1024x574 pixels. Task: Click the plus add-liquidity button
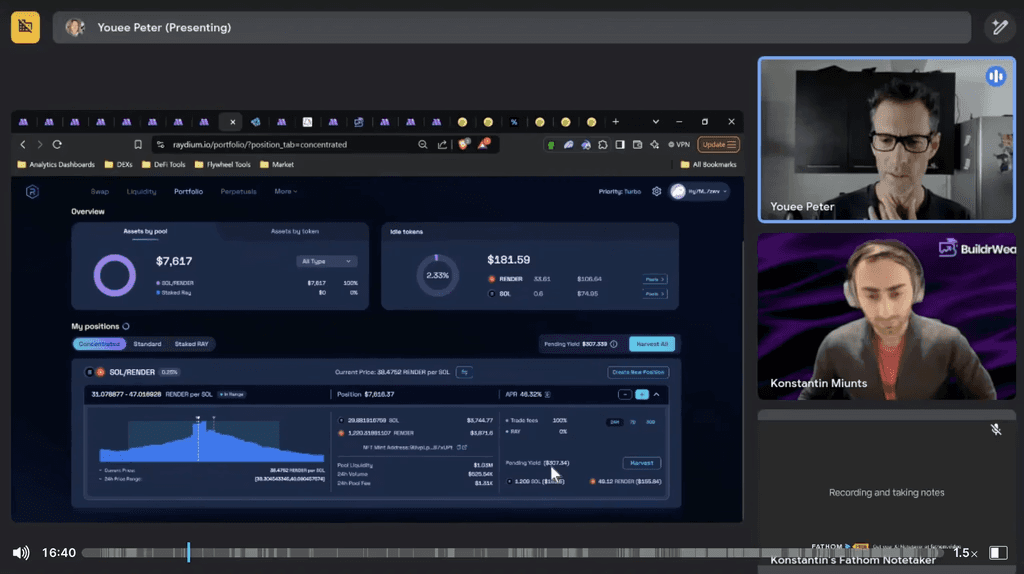(642, 394)
